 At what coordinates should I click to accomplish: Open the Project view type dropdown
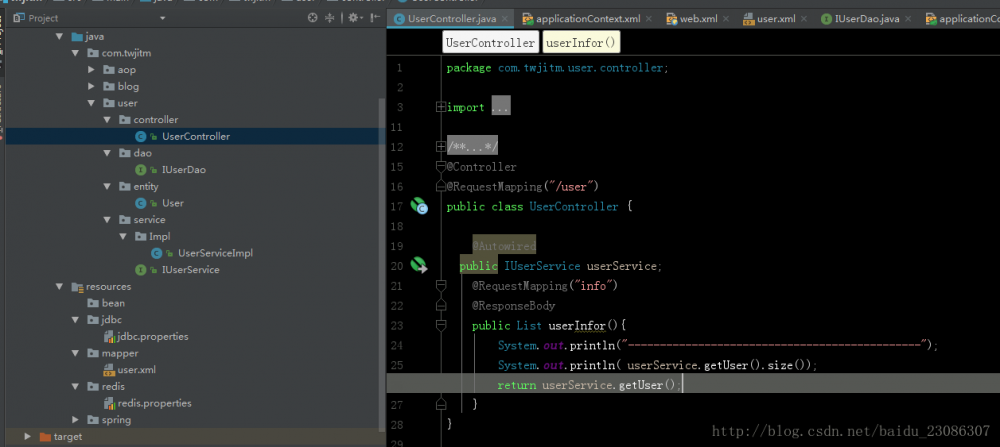click(163, 18)
